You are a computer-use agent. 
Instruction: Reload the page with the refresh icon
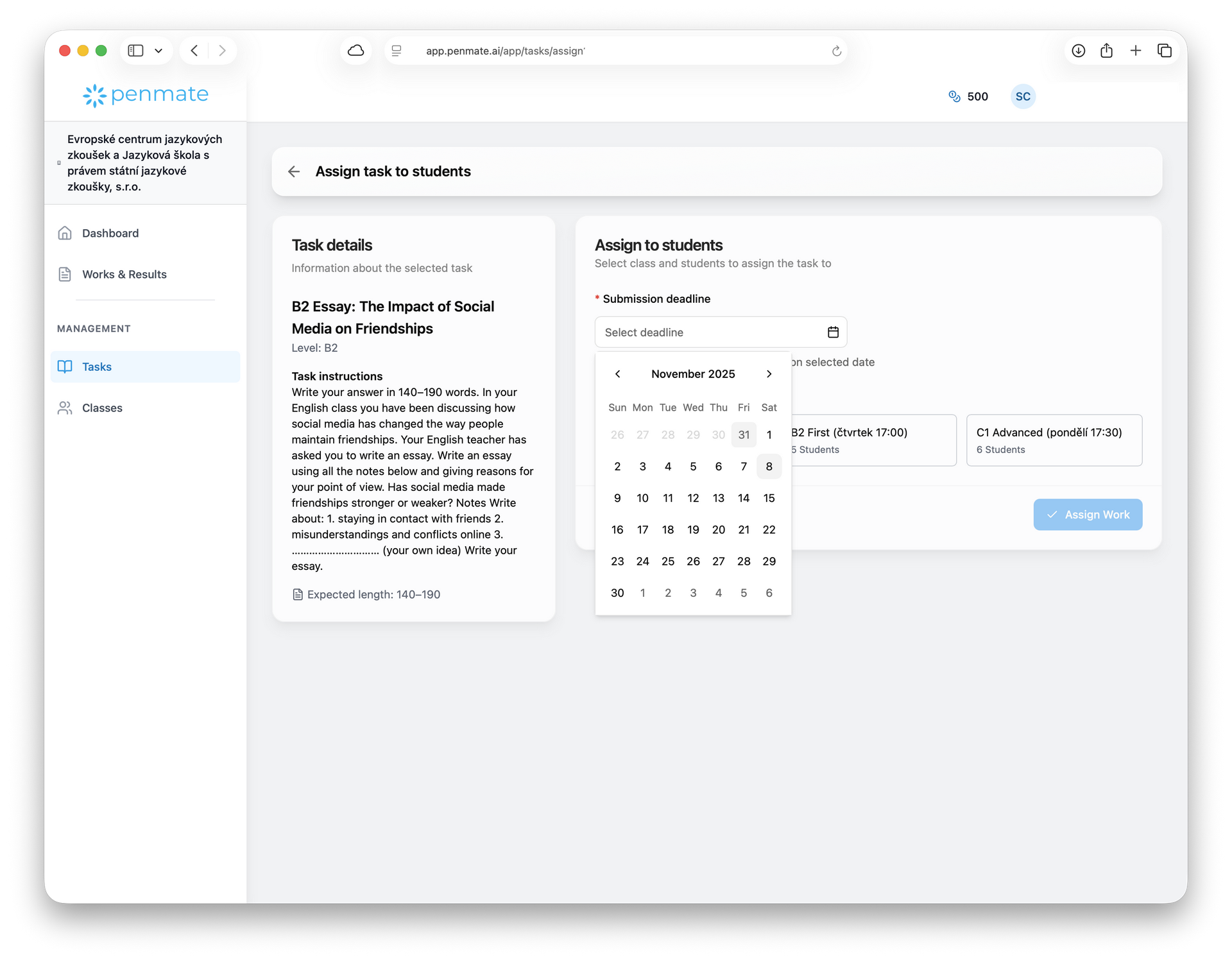click(836, 51)
